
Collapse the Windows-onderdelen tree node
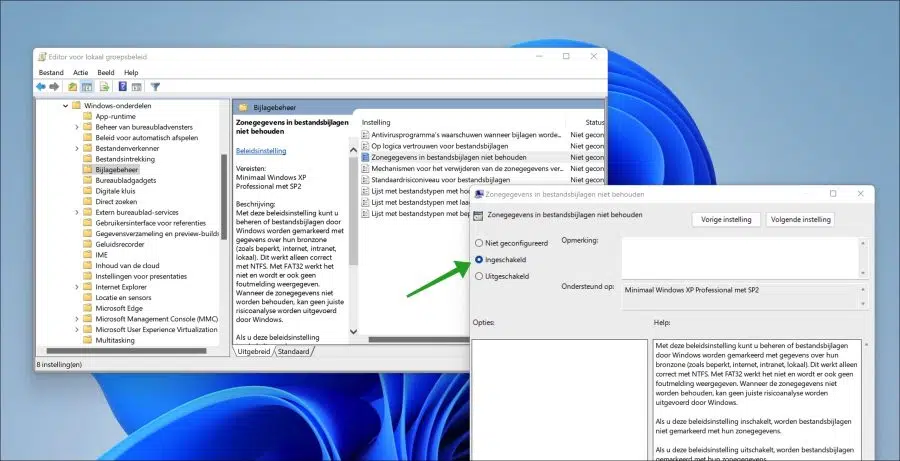coord(65,106)
